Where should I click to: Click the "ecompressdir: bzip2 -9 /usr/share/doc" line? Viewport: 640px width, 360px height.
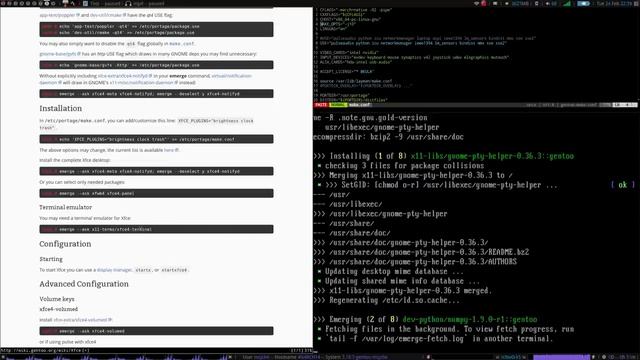(x=389, y=137)
